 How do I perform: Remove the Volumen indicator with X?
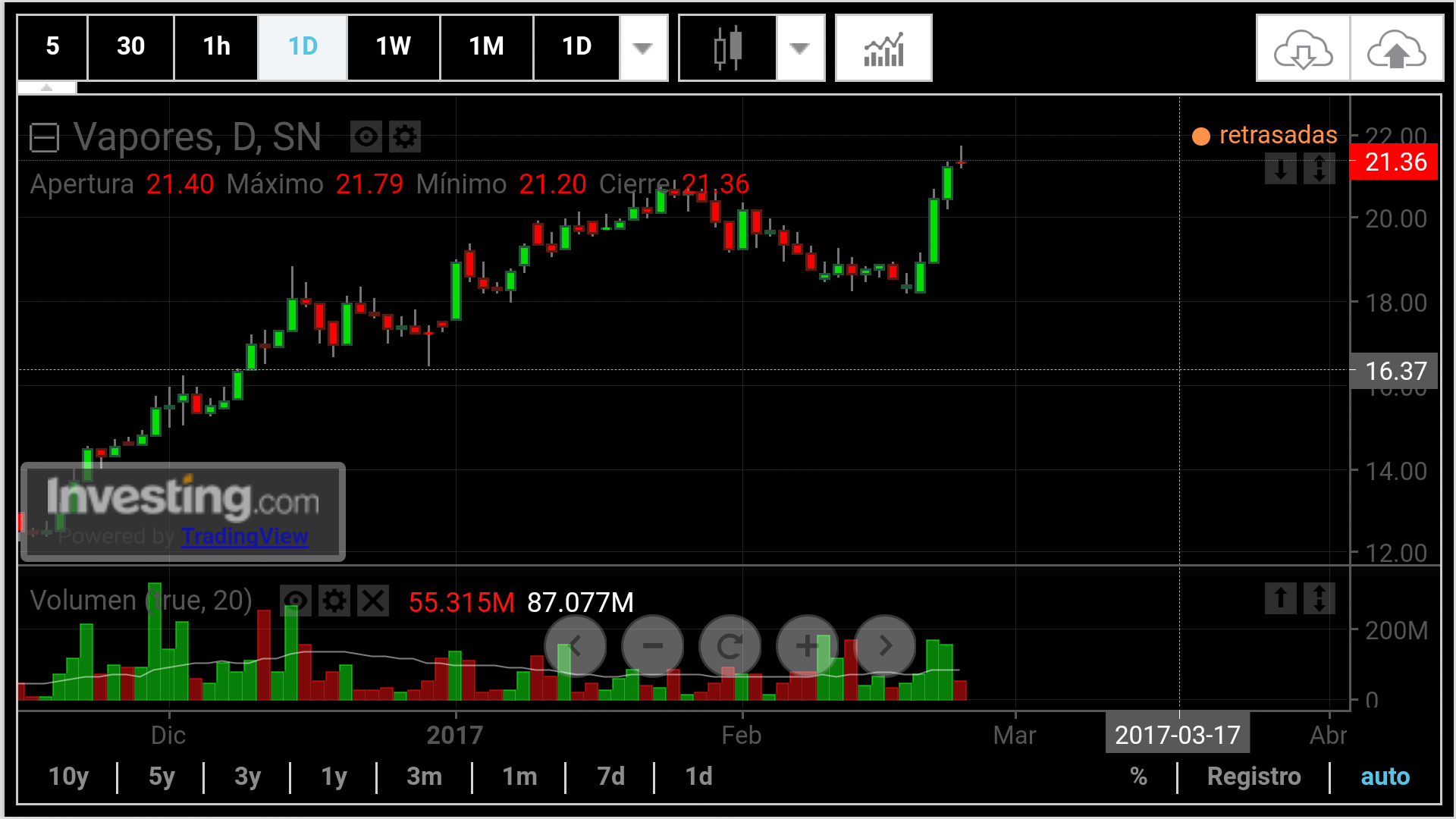click(x=373, y=601)
